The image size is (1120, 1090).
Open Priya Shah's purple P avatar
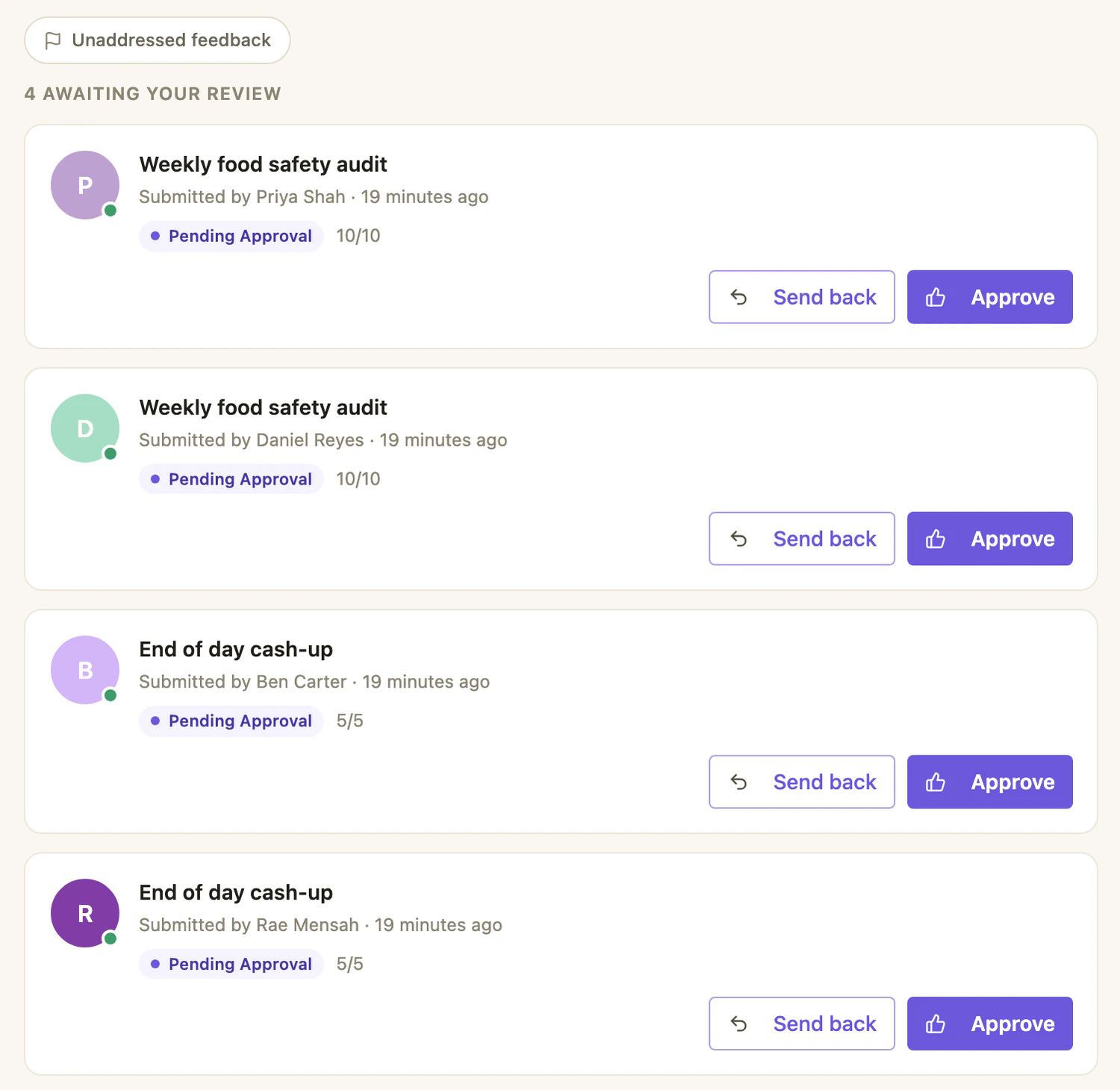click(85, 185)
